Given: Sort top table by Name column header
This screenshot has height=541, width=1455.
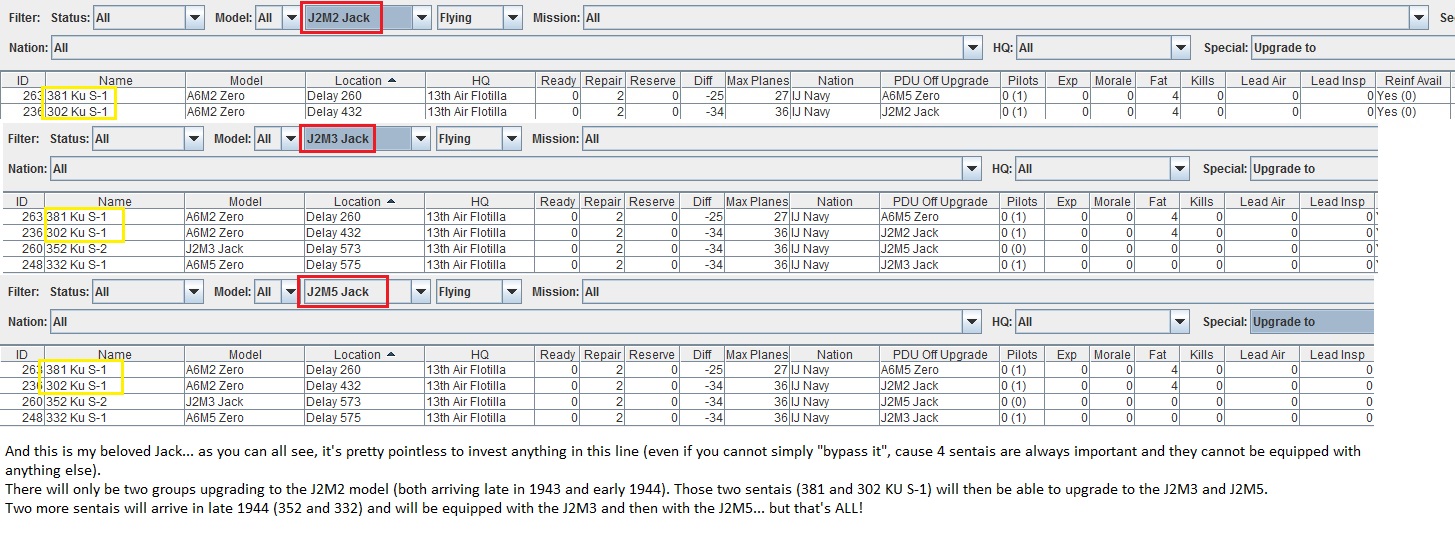Looking at the screenshot, I should [115, 80].
